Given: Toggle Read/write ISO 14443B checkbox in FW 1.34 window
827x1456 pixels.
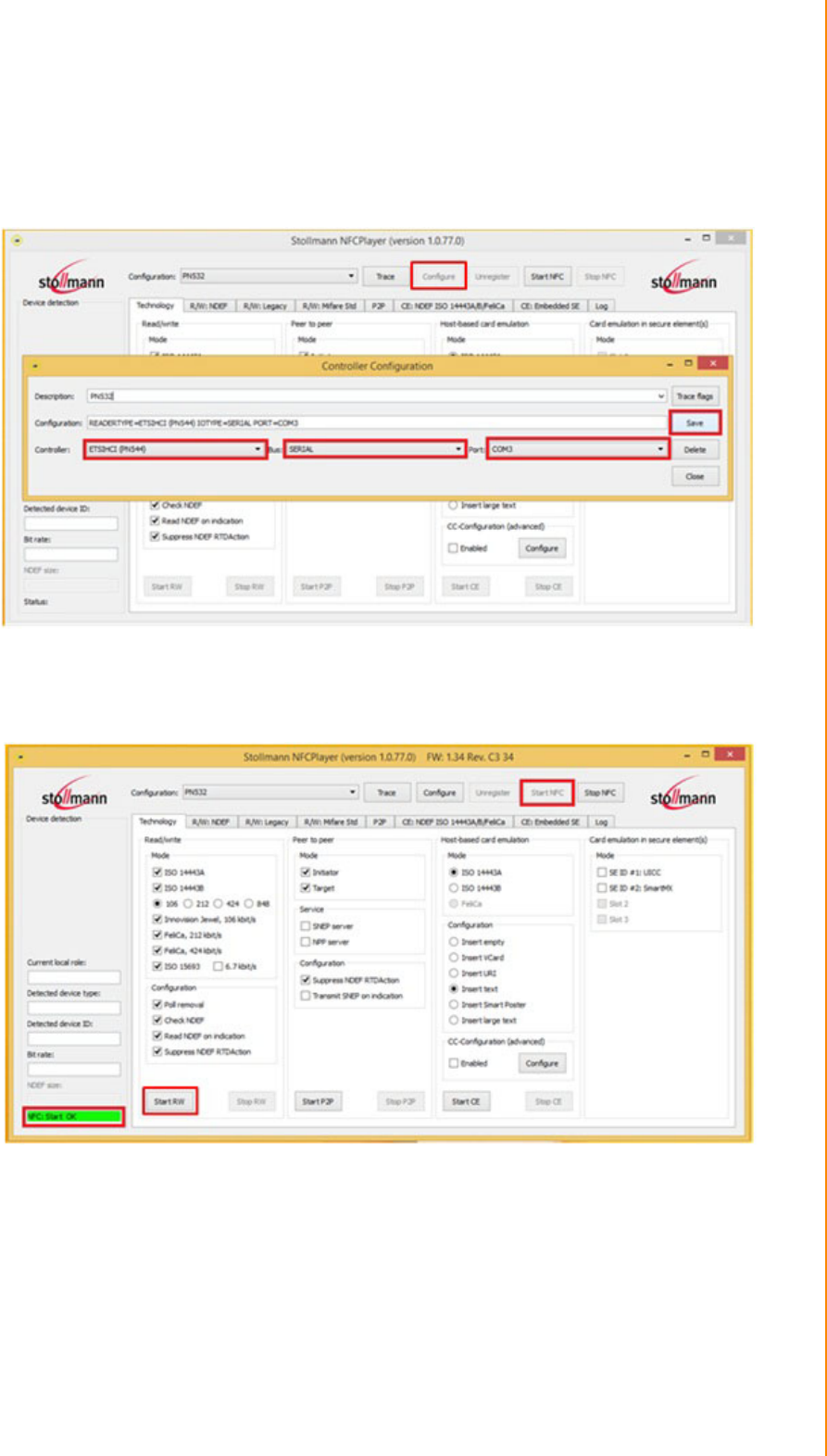Looking at the screenshot, I should click(x=157, y=887).
